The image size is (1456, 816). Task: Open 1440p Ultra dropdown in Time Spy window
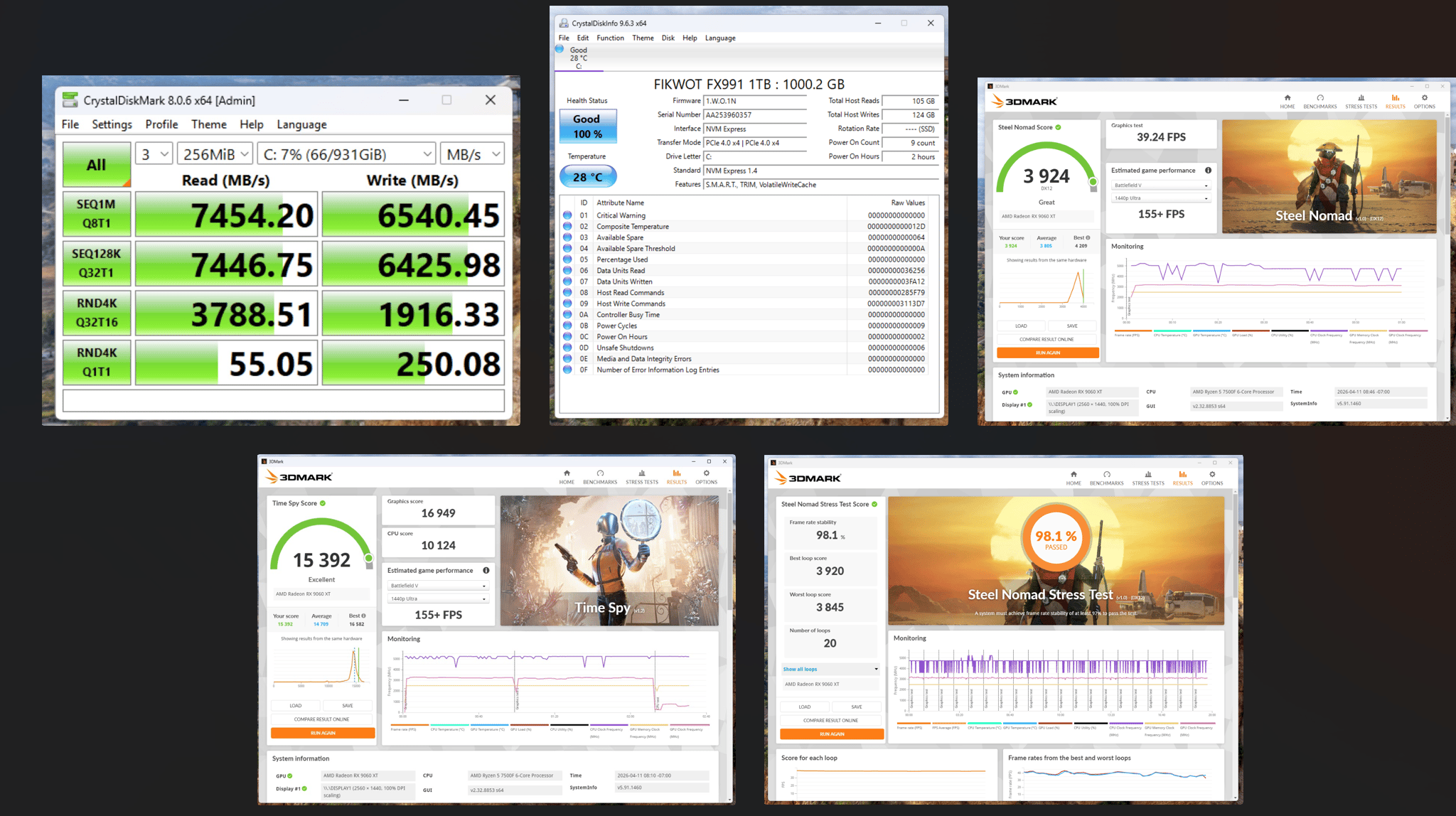click(x=439, y=598)
